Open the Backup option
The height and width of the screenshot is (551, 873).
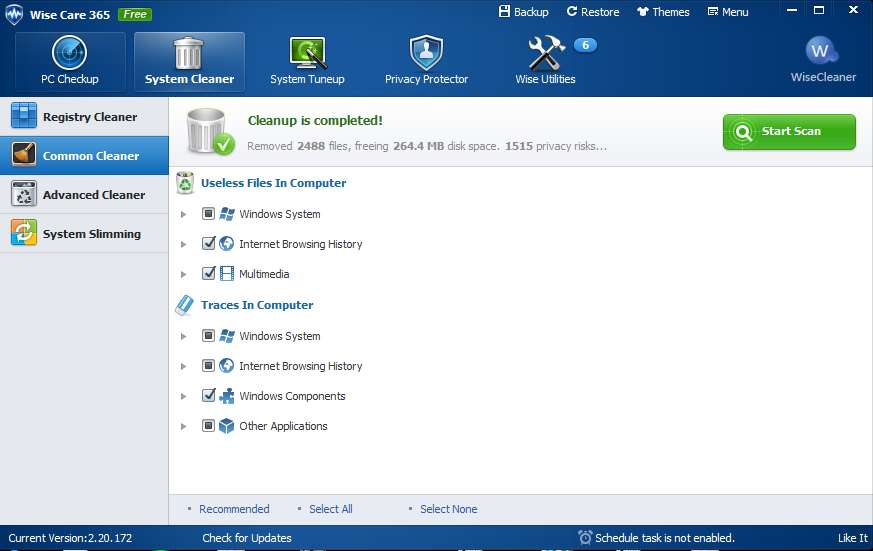coord(523,12)
